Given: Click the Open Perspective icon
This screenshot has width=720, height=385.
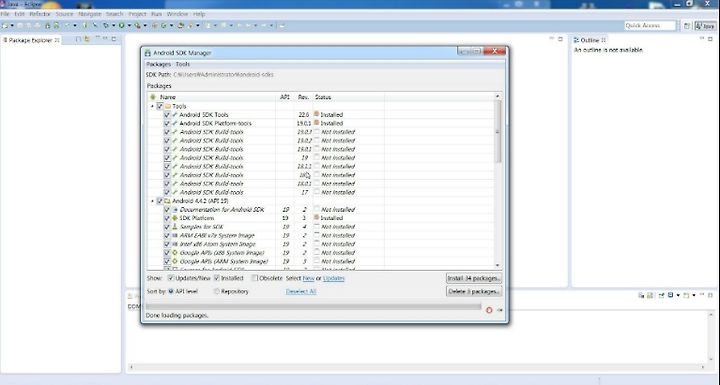Looking at the screenshot, I should pyautogui.click(x=687, y=26).
